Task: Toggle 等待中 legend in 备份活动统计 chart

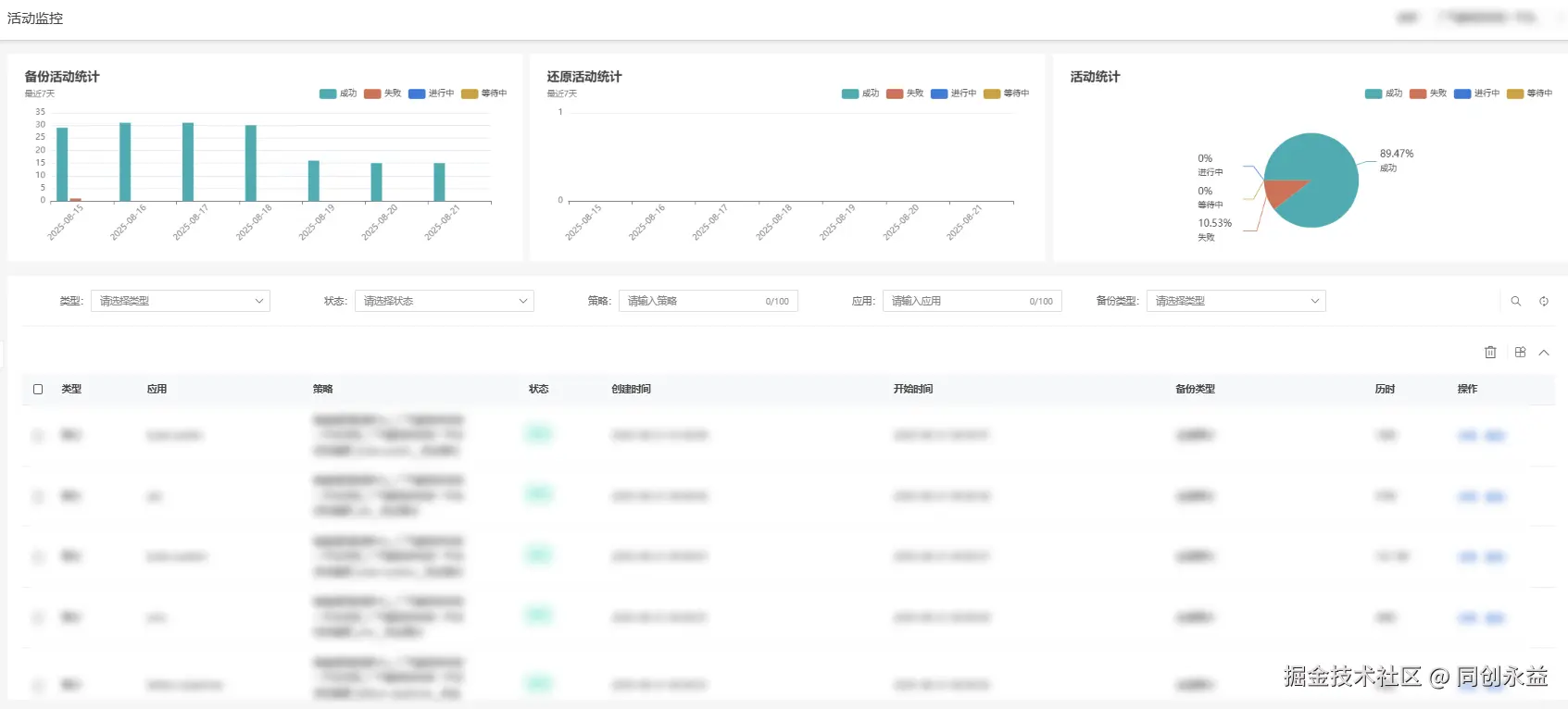Action: click(x=484, y=93)
